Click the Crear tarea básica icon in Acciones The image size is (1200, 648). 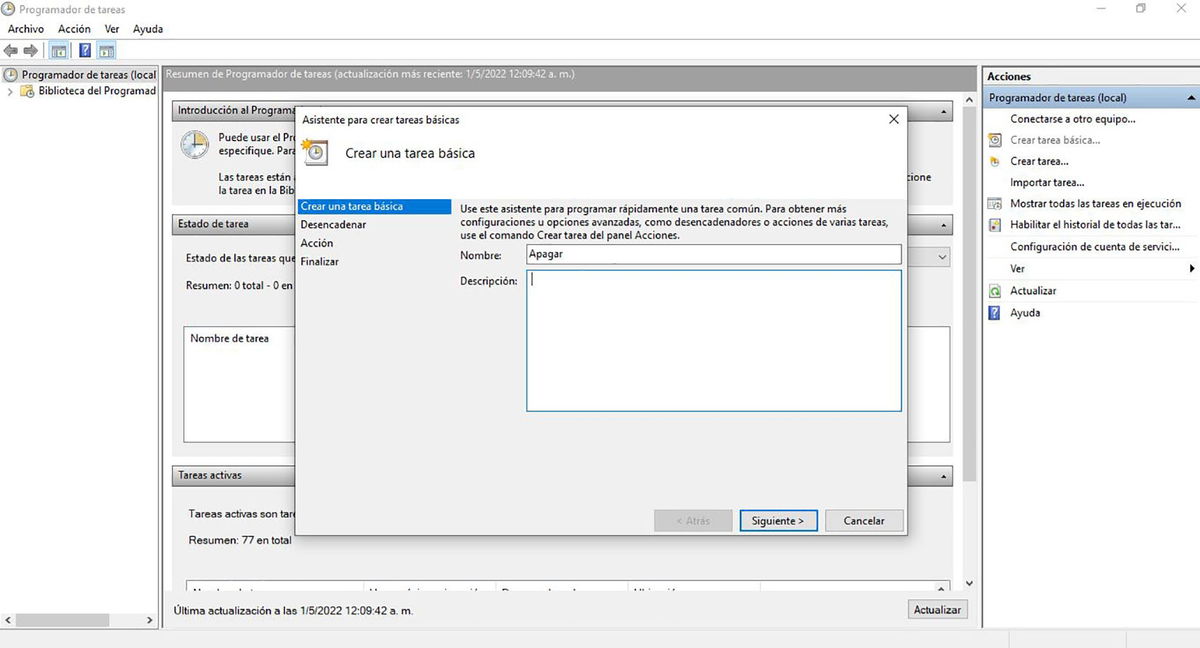(x=994, y=140)
